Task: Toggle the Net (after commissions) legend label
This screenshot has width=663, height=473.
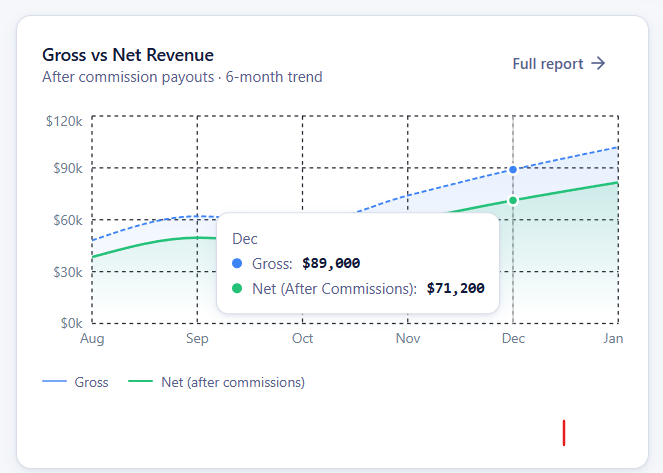Action: point(232,382)
